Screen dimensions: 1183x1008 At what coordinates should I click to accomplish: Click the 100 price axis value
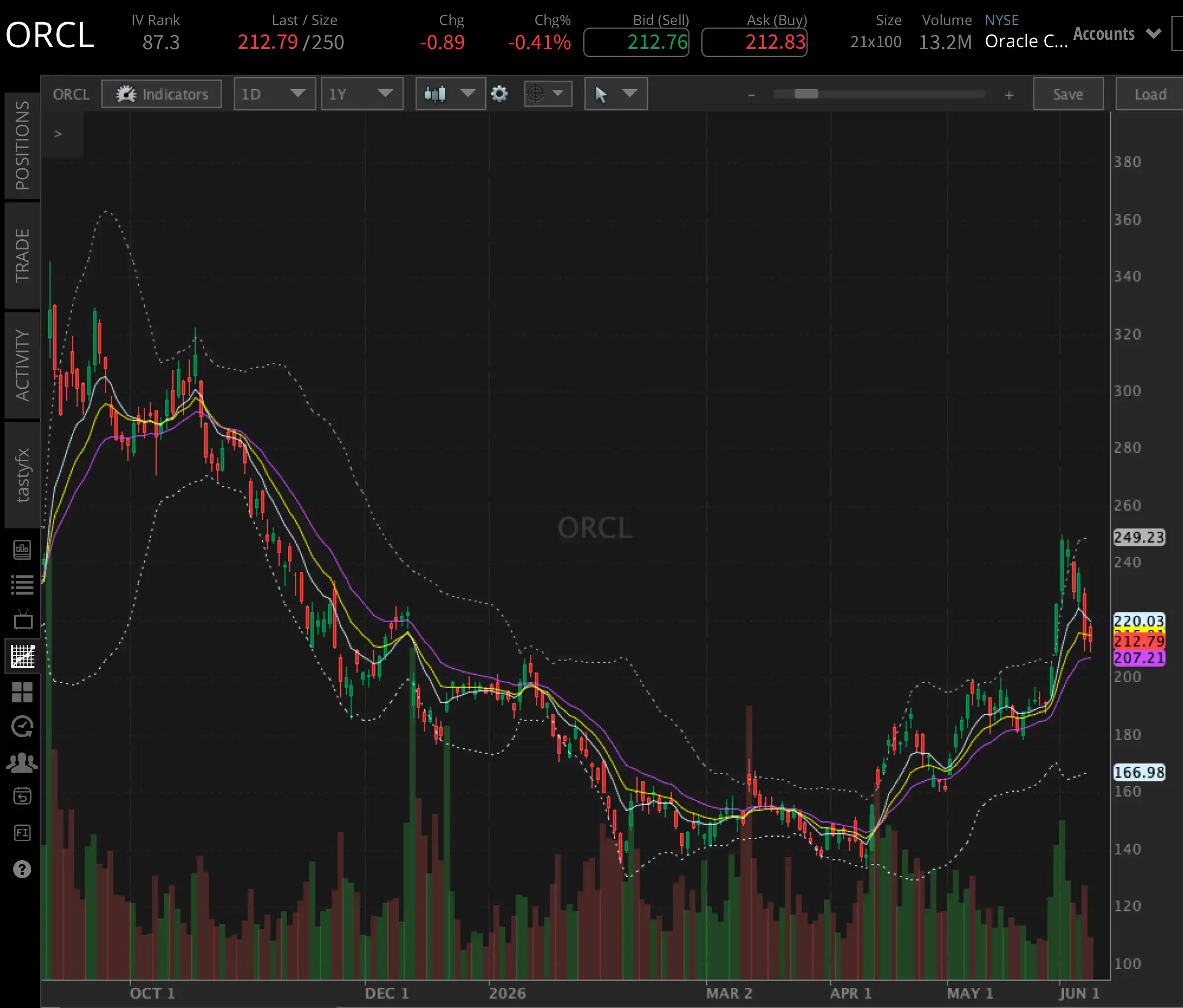point(1127,963)
